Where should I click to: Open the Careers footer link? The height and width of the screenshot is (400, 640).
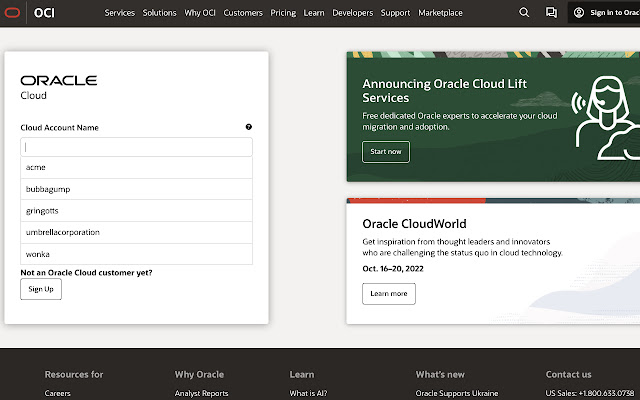click(58, 393)
